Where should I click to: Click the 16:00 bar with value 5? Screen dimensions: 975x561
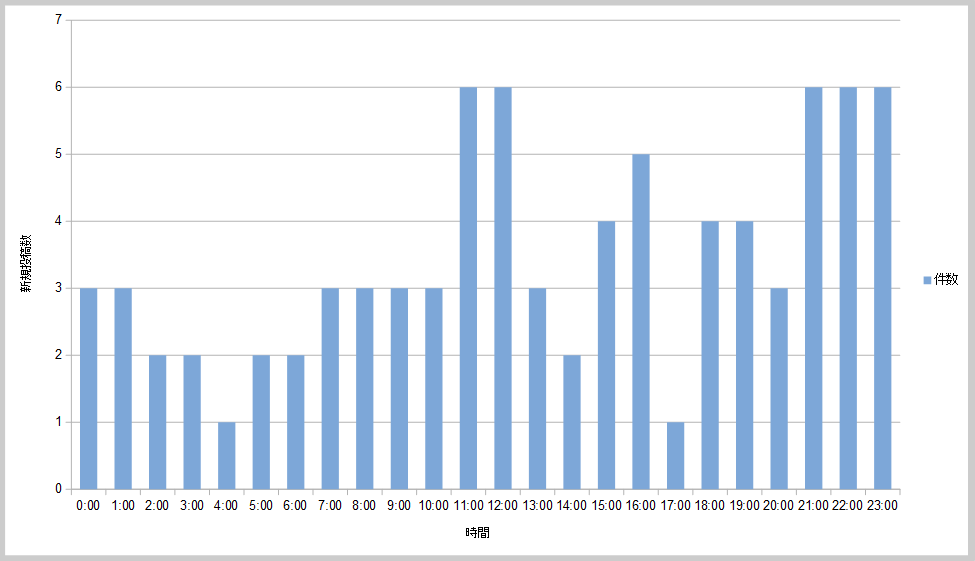pos(641,321)
